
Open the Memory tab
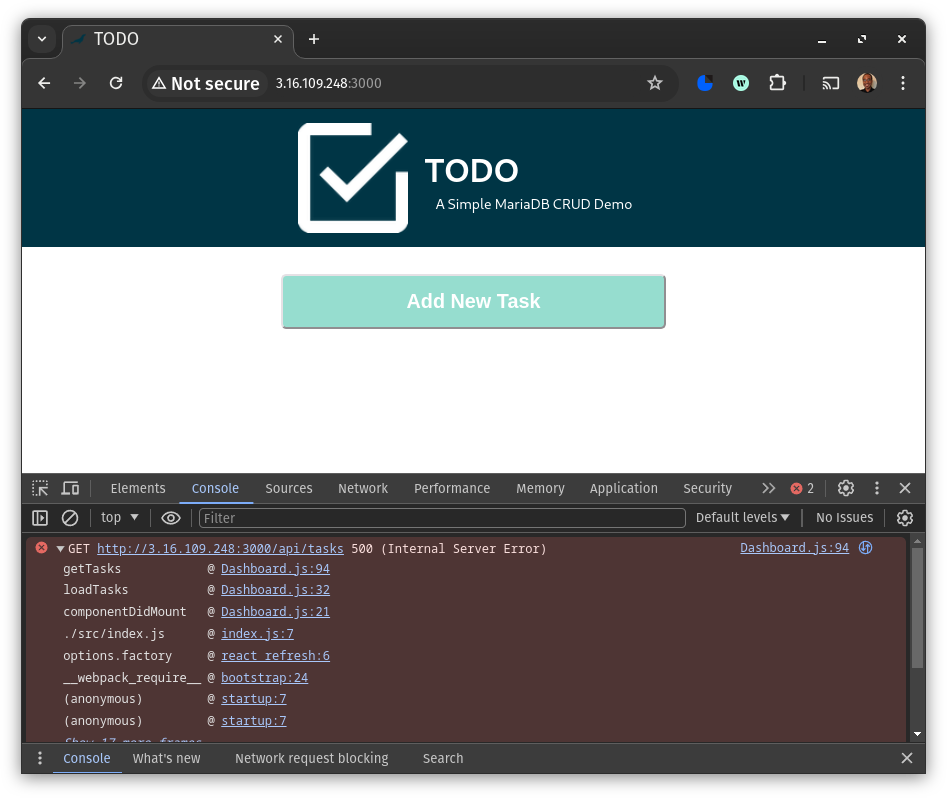(540, 488)
